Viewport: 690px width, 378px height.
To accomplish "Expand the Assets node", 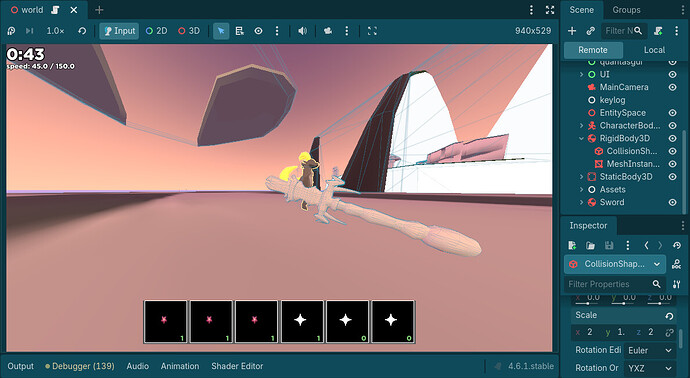I will (581, 189).
